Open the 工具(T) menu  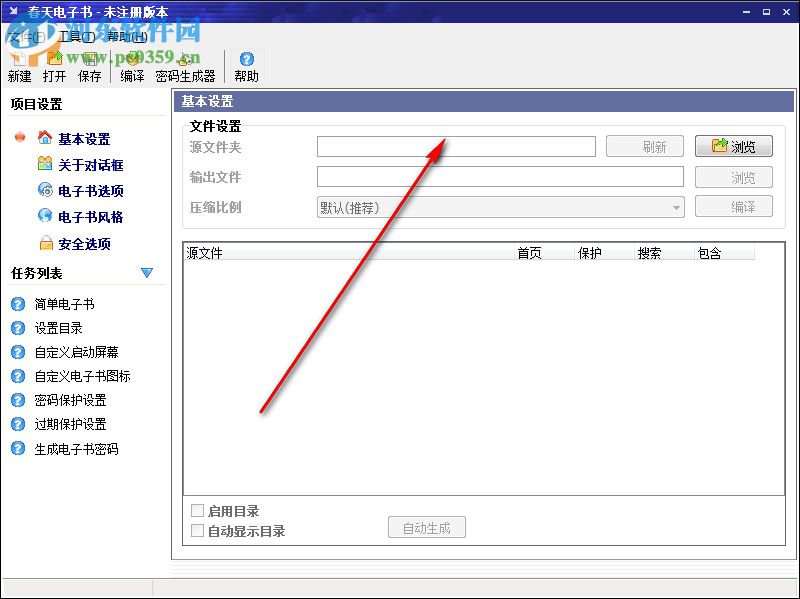(77, 37)
